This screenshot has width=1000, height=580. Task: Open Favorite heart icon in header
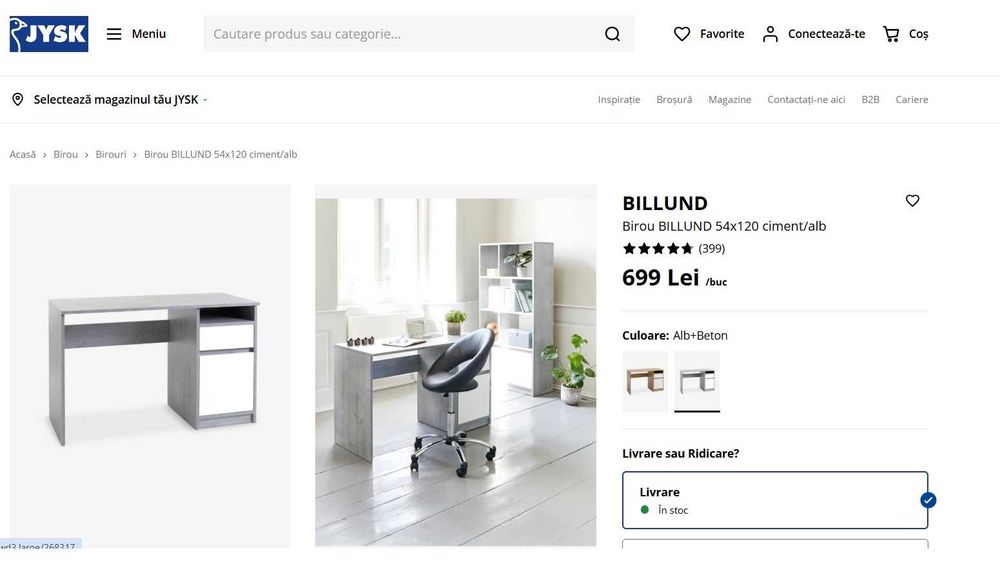click(x=682, y=34)
